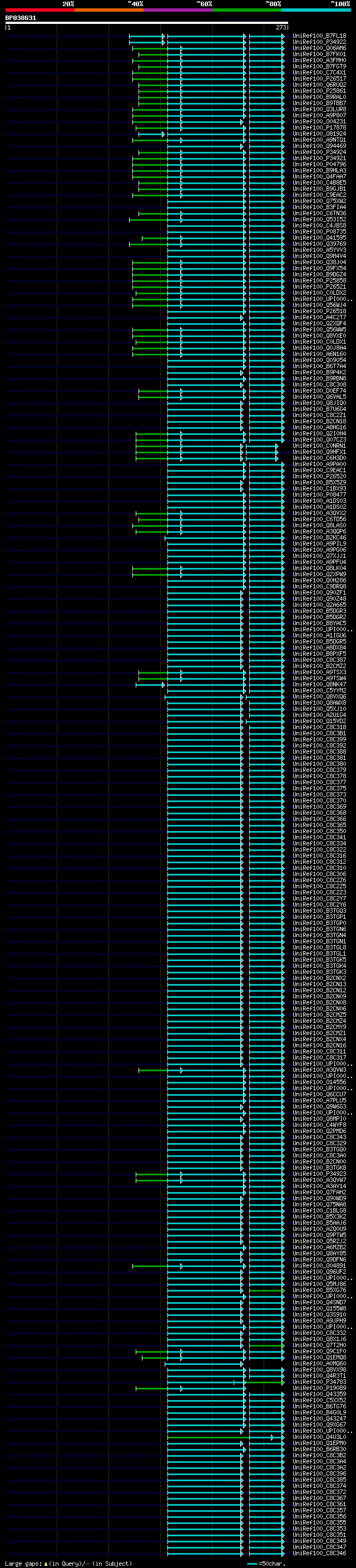Viewport: 356px width, 1568px height.
Task: Select hit UniRef100_B9TBB7
Action: tap(319, 103)
